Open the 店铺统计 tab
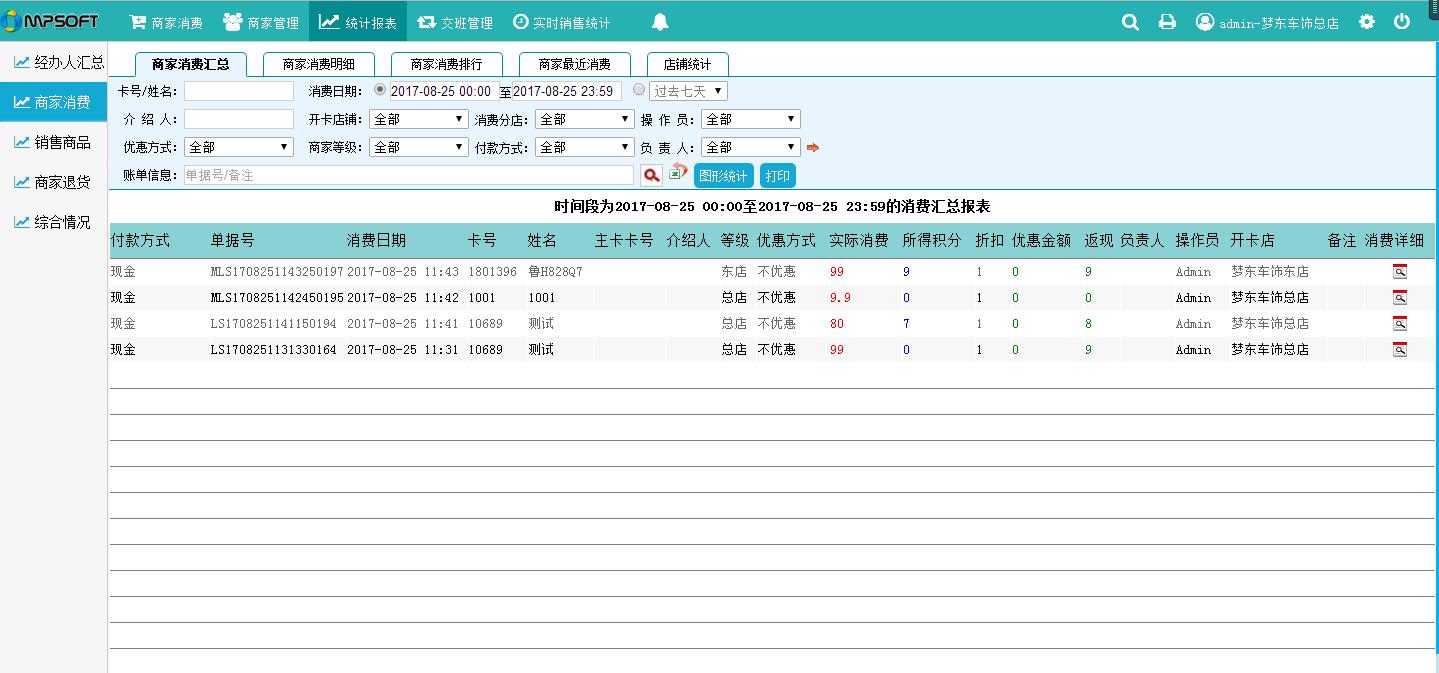Image resolution: width=1439 pixels, height=673 pixels. coord(687,64)
